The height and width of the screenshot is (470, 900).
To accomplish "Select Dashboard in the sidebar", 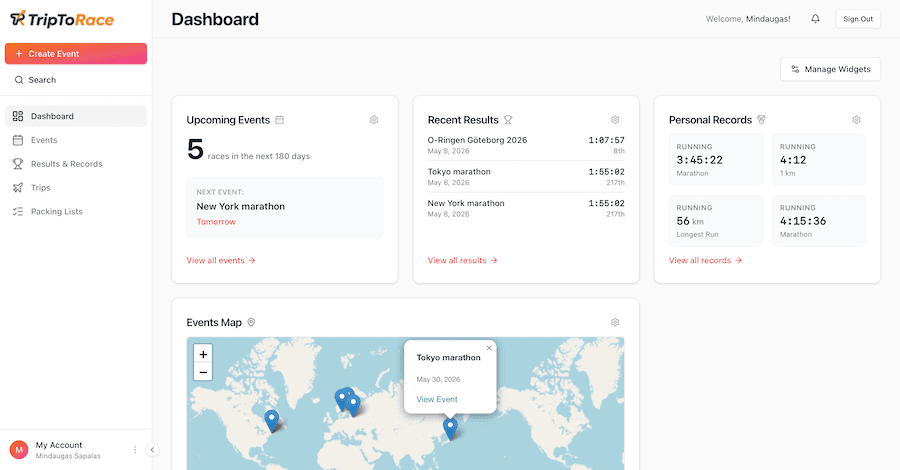I will point(76,116).
